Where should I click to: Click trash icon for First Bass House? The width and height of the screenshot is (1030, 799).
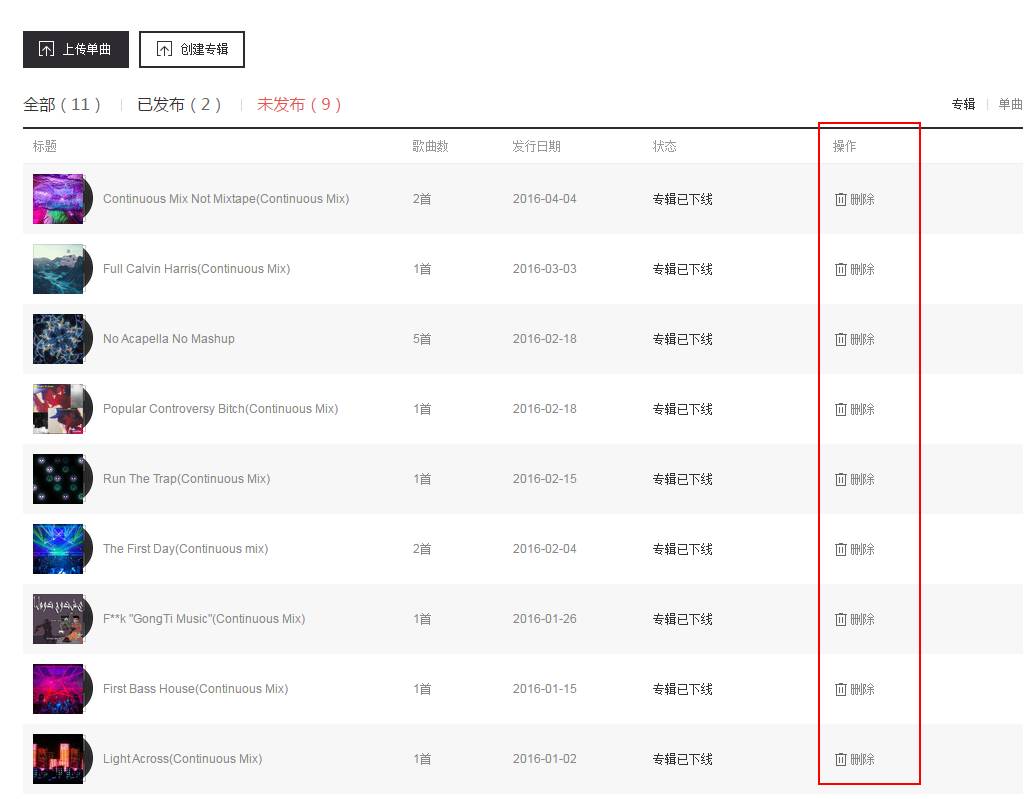[x=841, y=689]
